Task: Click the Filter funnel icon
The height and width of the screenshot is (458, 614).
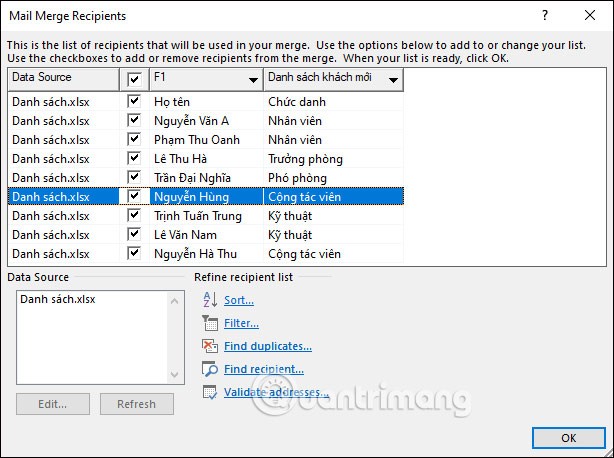Action: pyautogui.click(x=209, y=323)
